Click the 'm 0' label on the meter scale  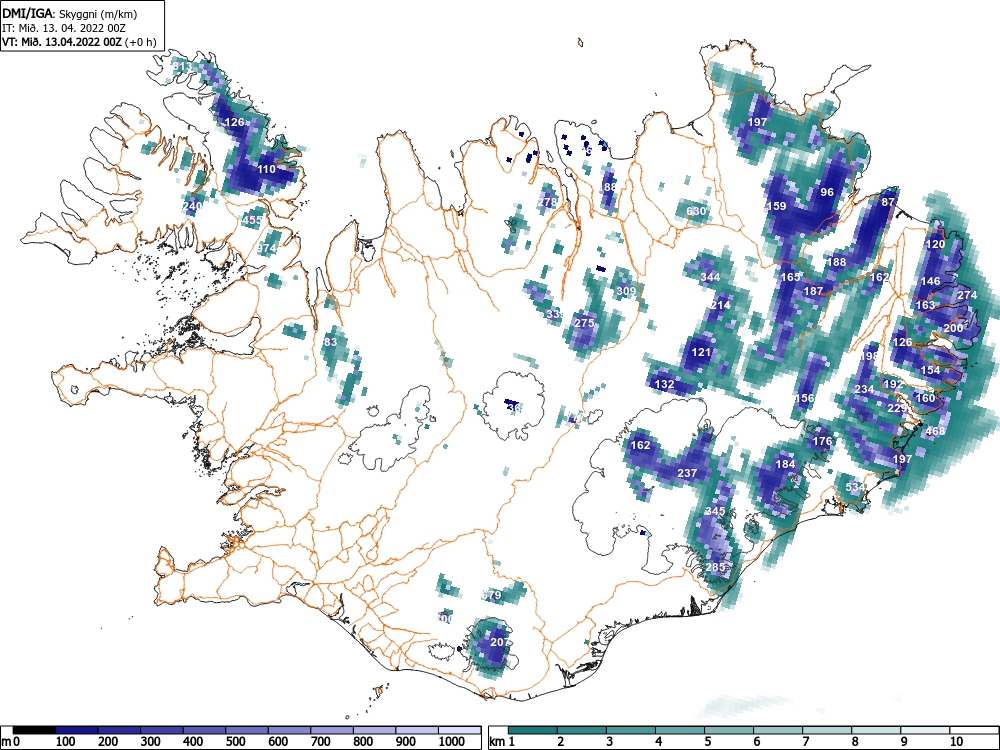pos(11,742)
